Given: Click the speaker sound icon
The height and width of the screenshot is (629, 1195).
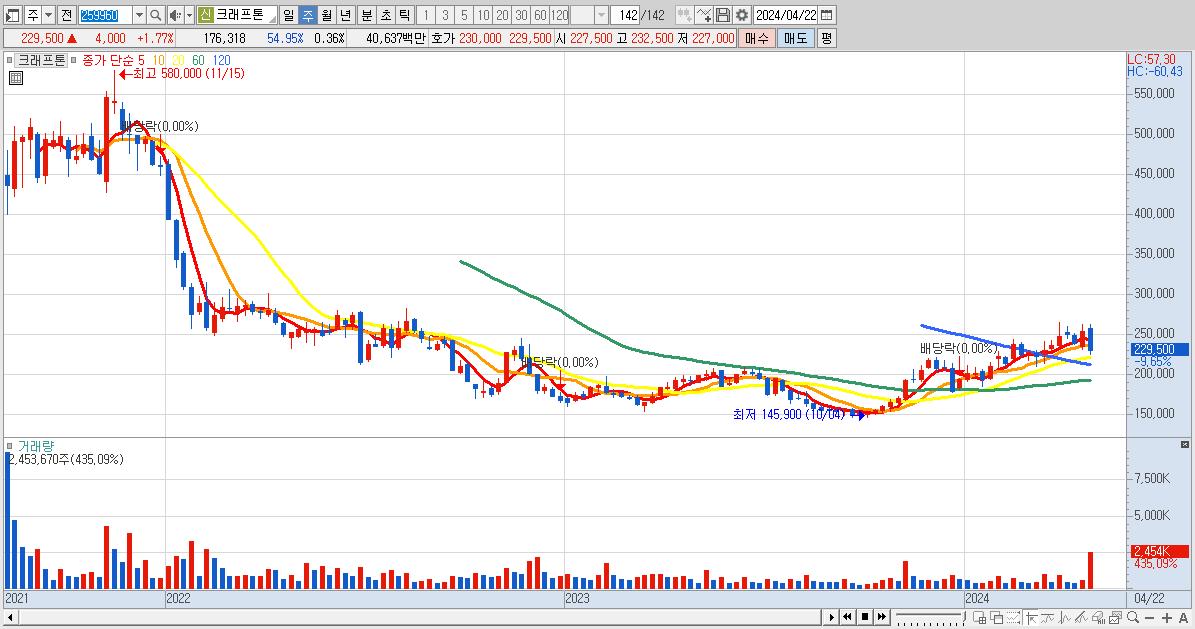Looking at the screenshot, I should (x=175, y=15).
